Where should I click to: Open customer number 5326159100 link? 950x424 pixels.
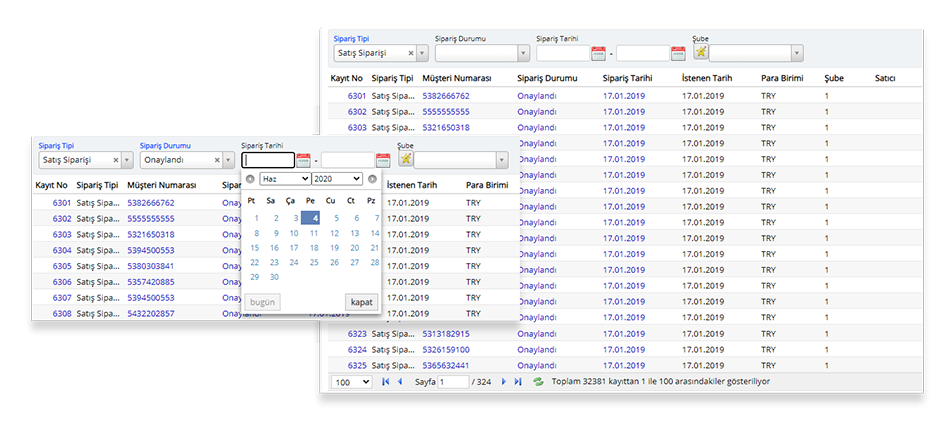[x=445, y=349]
